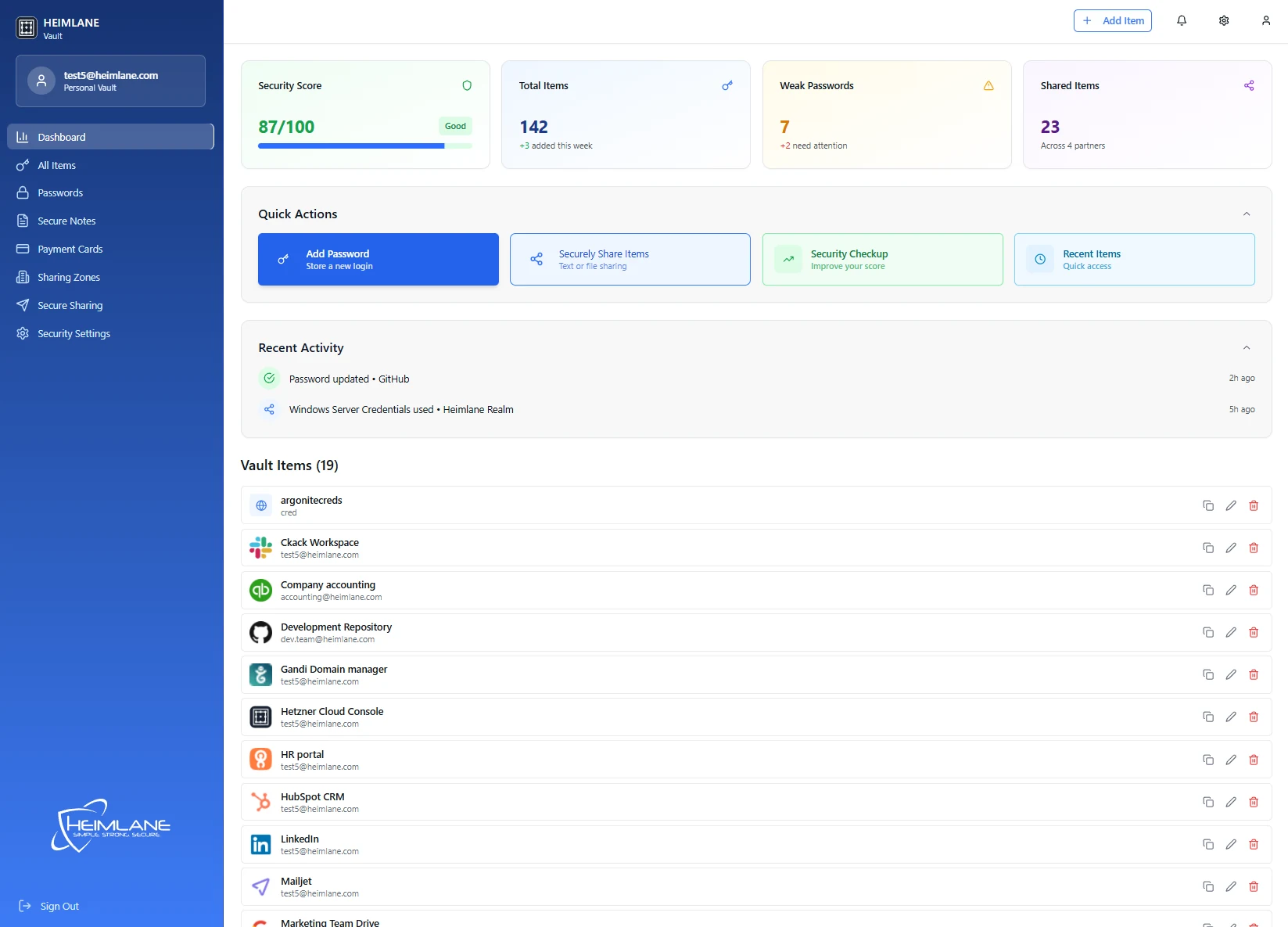
Task: Open the Development Repository GitHub logo
Action: pyautogui.click(x=260, y=632)
